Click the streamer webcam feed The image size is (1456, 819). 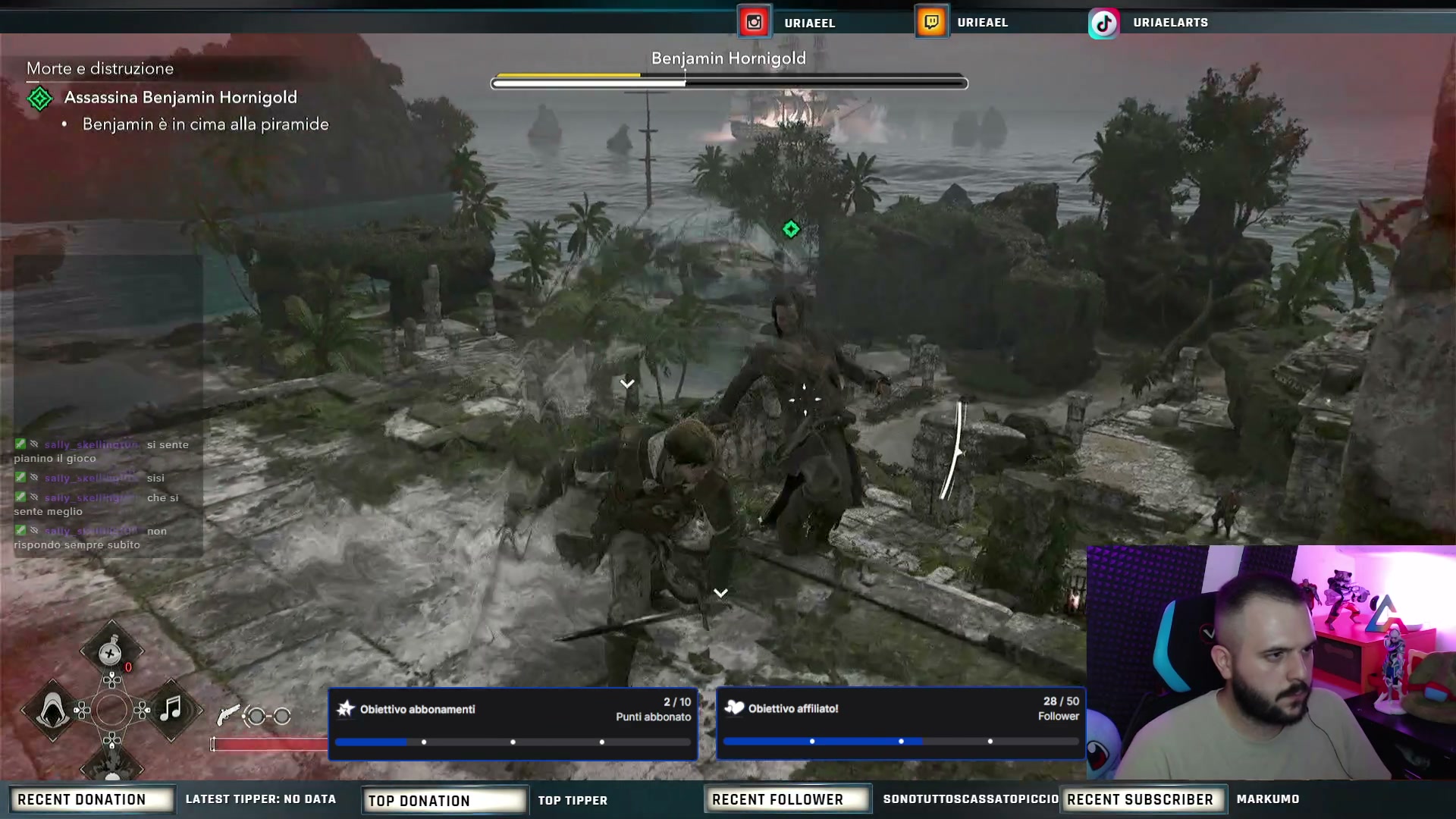point(1271,662)
